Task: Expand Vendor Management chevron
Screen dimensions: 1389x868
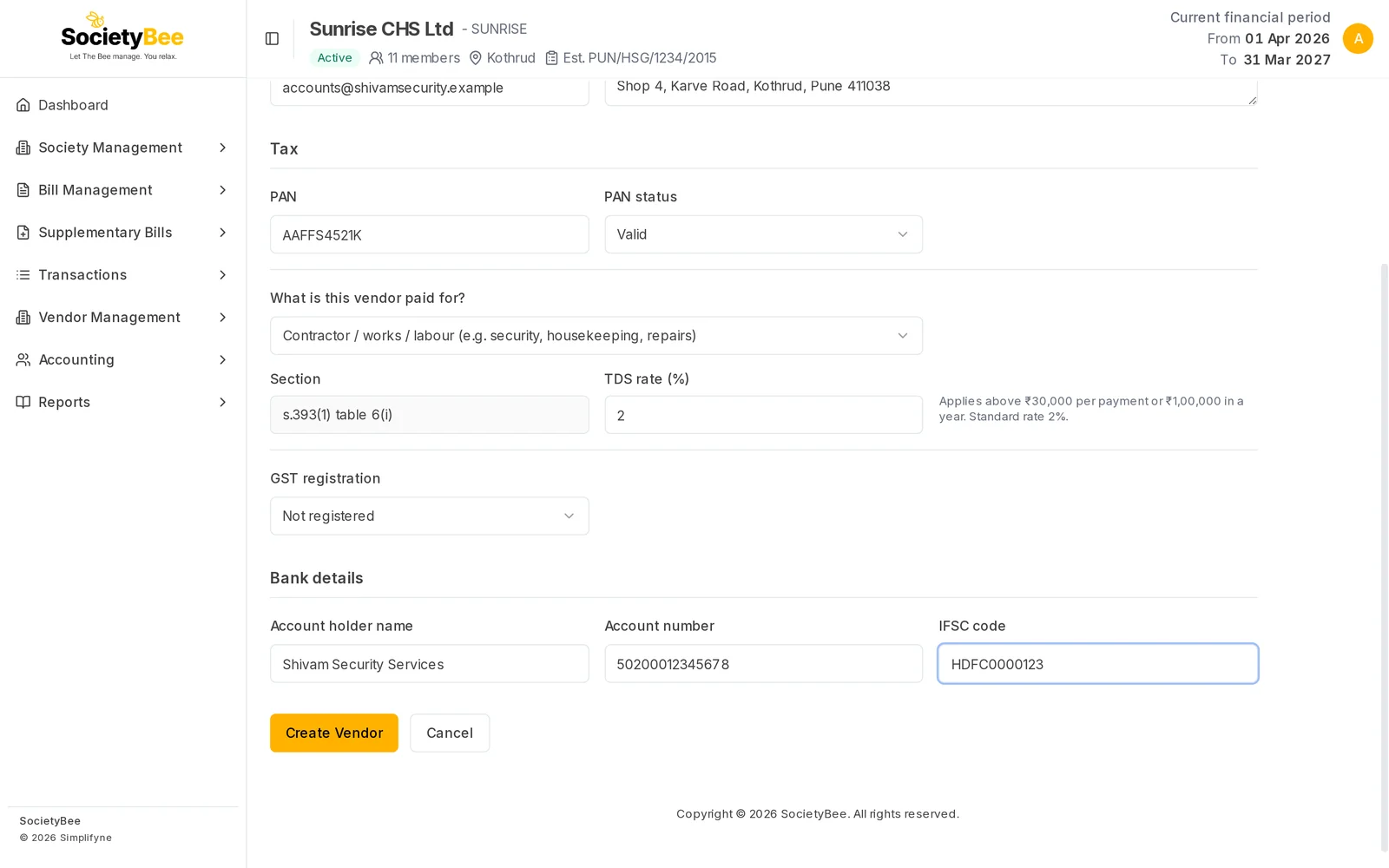Action: point(223,318)
